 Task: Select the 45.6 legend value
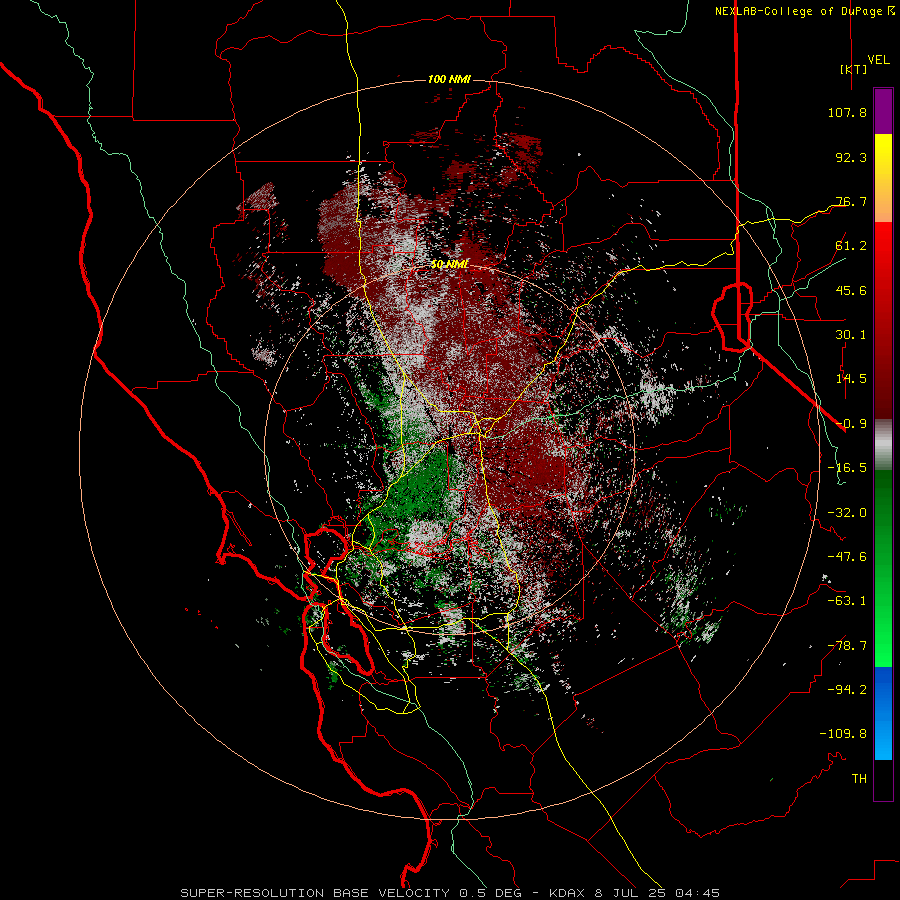(851, 290)
